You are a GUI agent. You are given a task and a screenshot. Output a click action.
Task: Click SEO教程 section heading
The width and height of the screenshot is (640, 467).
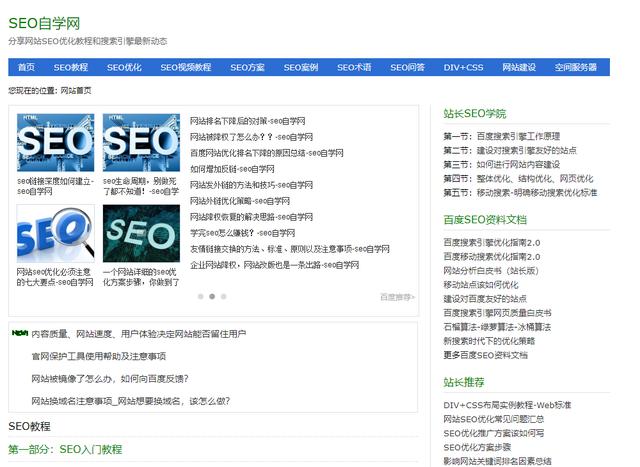tap(29, 426)
